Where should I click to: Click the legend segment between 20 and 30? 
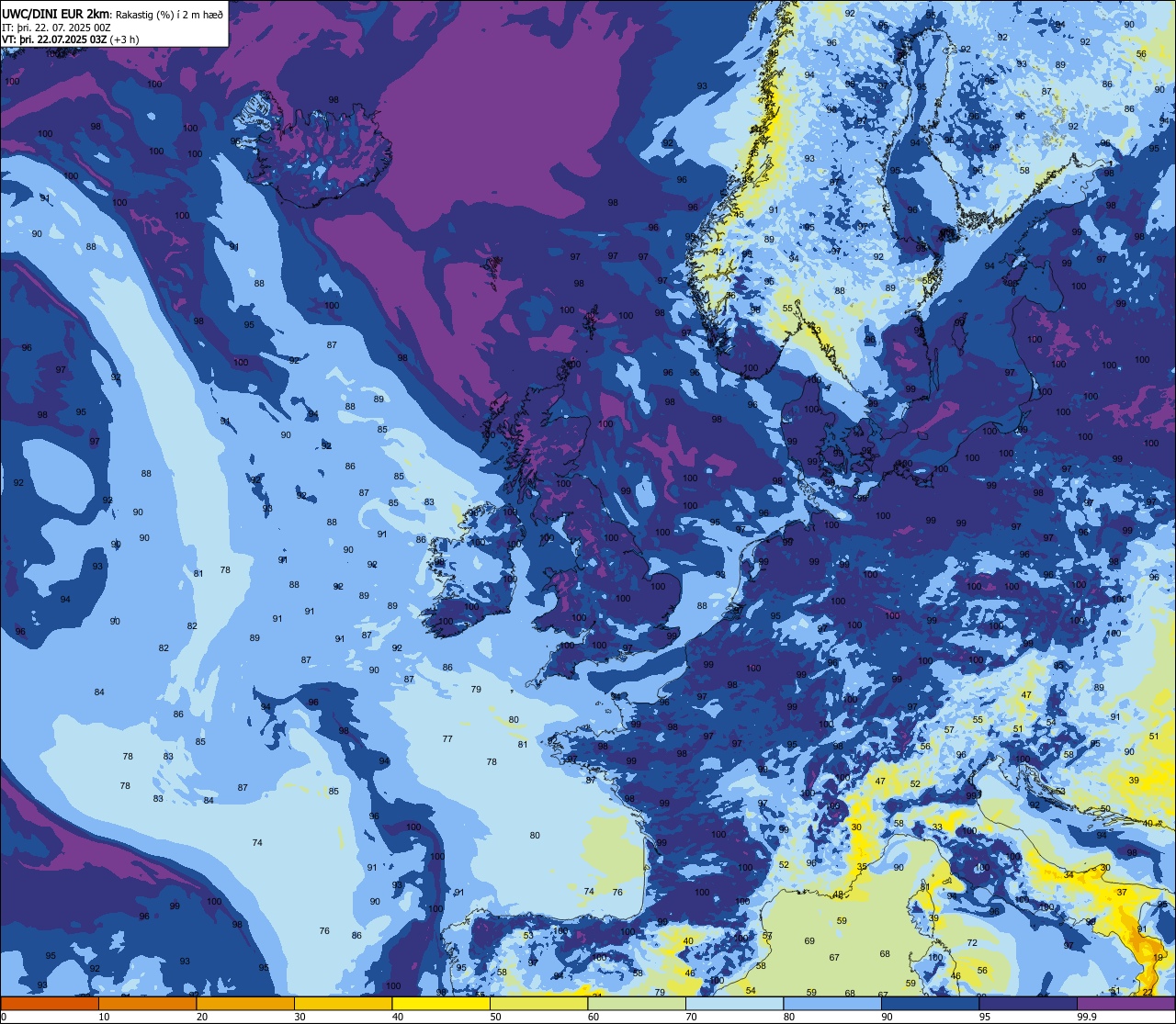(245, 1003)
